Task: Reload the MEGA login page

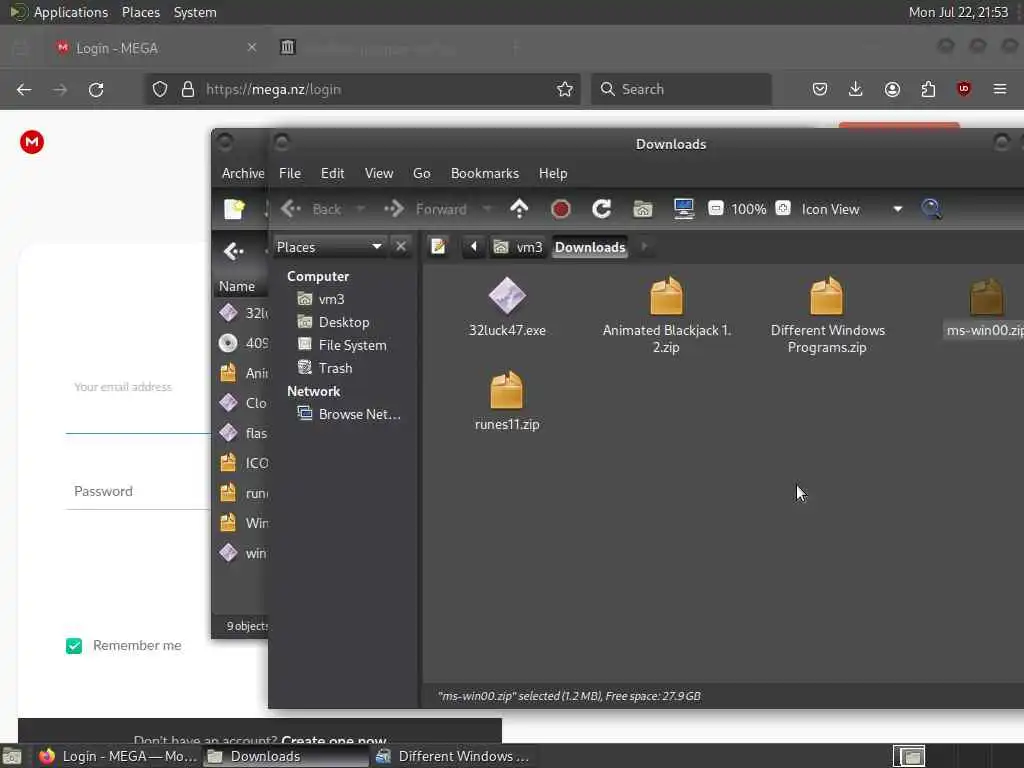Action: [96, 89]
